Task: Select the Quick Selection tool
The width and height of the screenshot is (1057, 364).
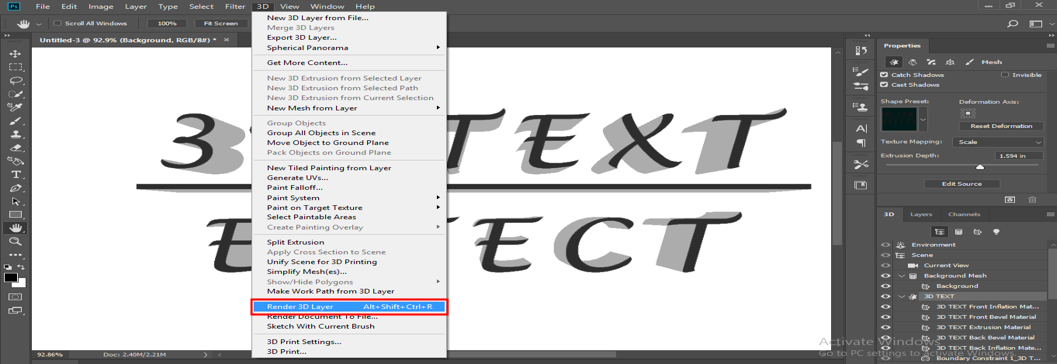Action: coord(16,94)
